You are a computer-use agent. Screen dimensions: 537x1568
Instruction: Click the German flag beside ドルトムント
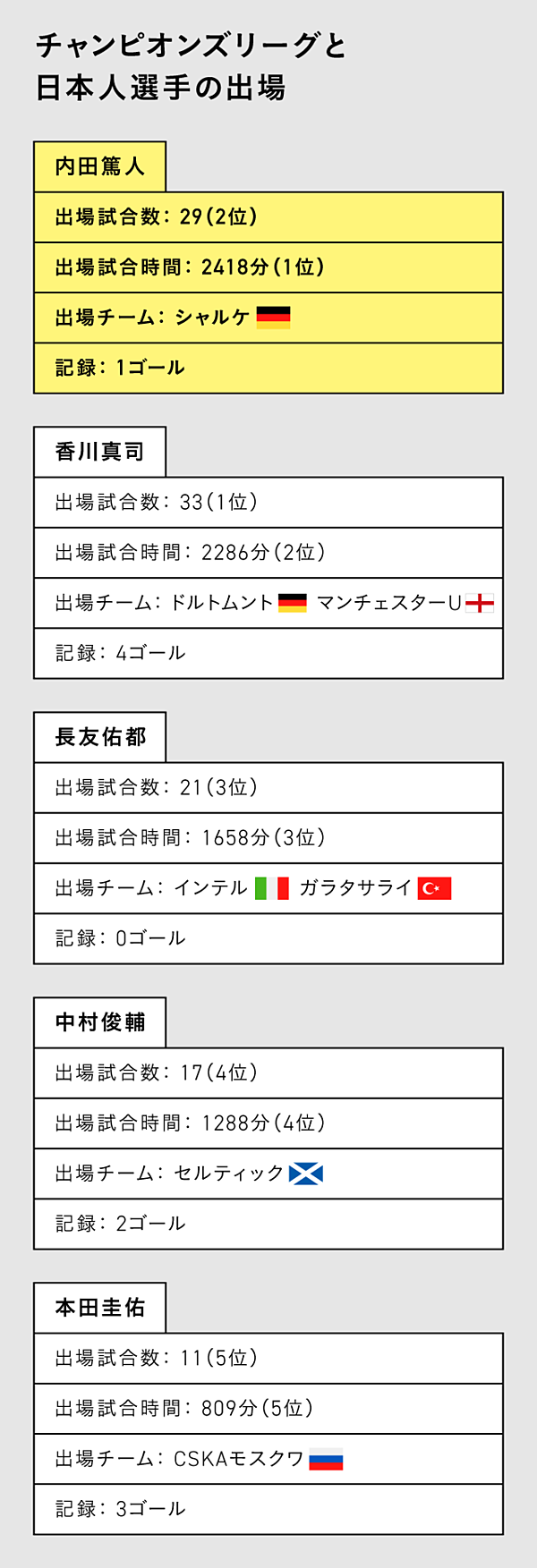293,603
